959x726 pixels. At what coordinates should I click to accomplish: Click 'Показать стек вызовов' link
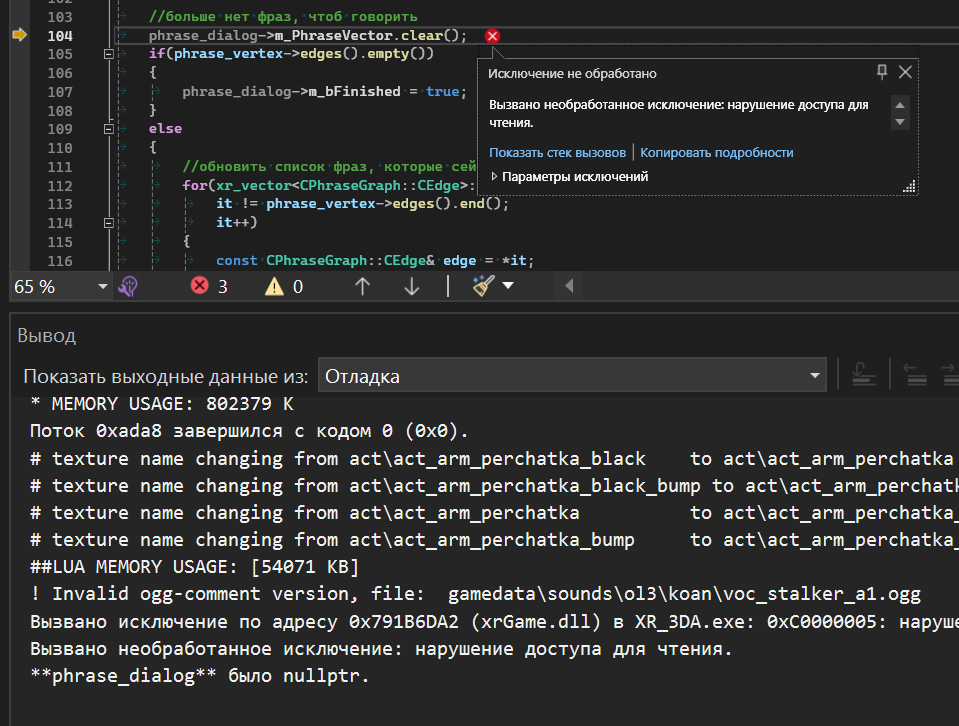pos(557,152)
